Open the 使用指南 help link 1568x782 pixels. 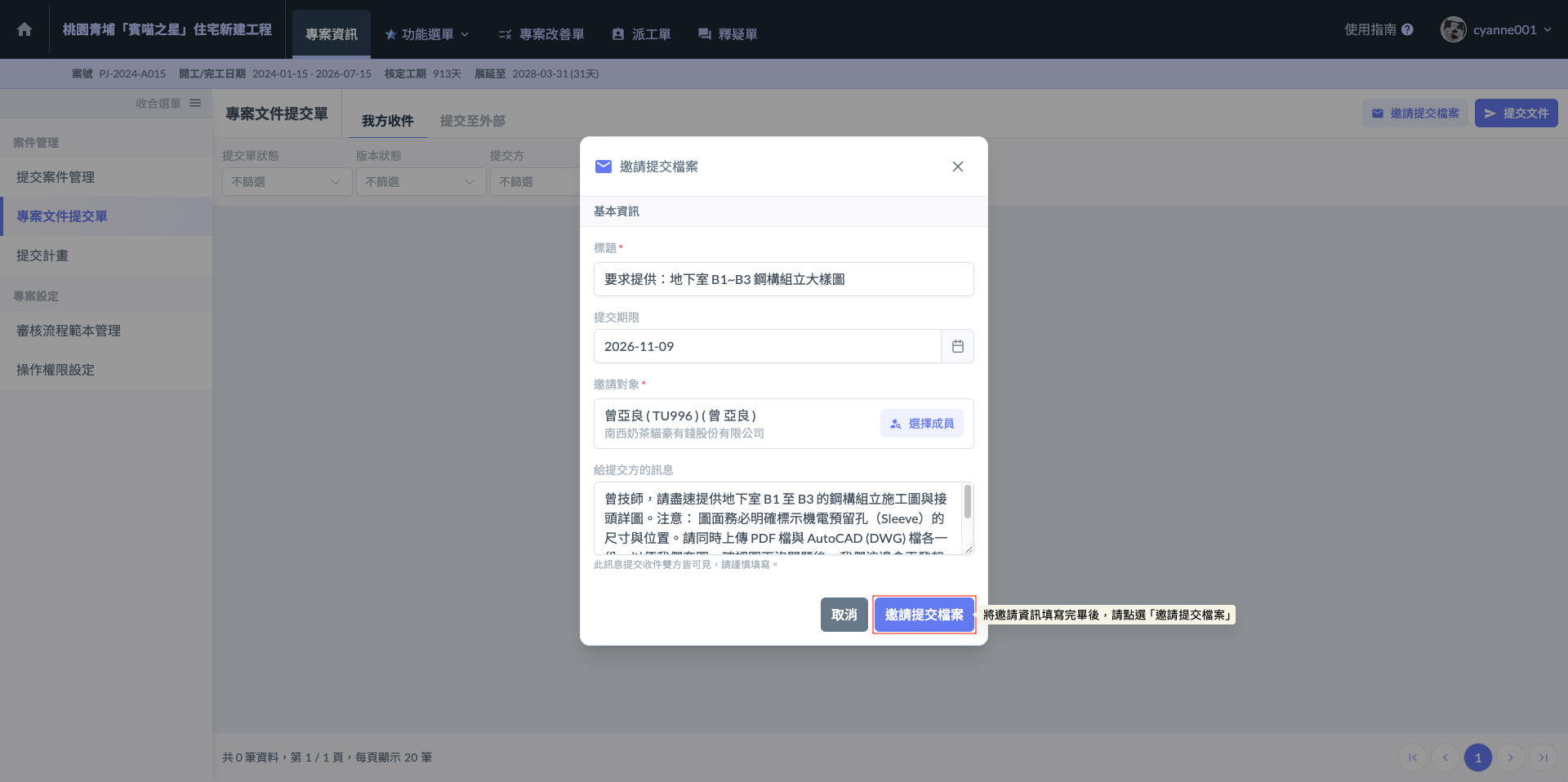[x=1379, y=29]
